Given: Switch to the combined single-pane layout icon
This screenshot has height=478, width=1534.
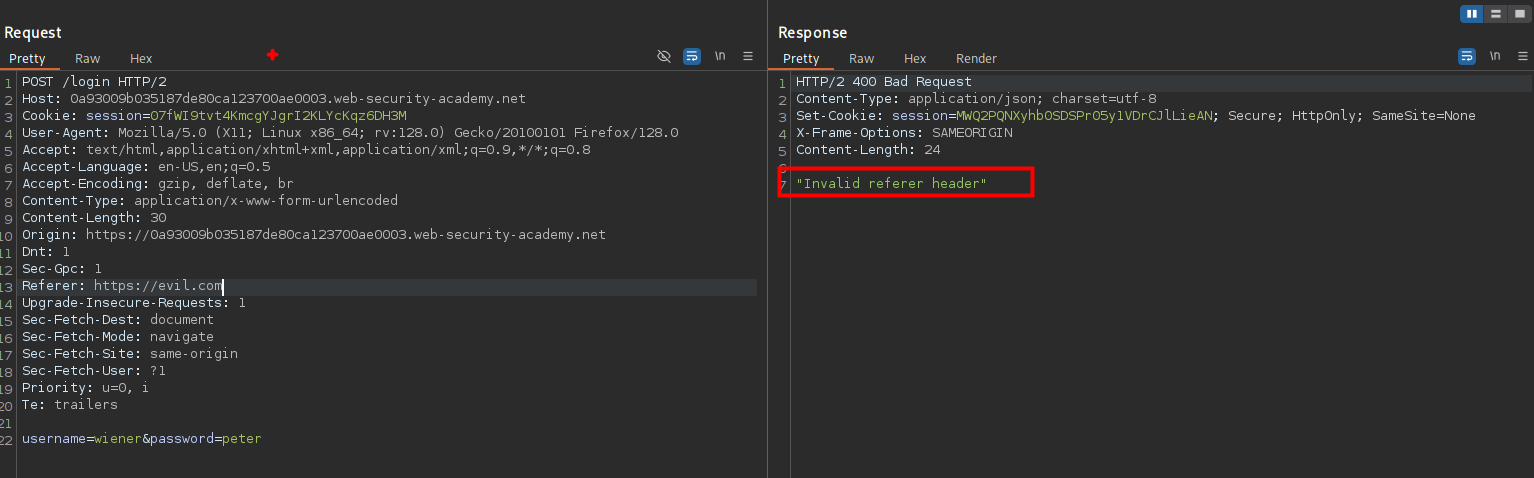Looking at the screenshot, I should (x=1518, y=14).
